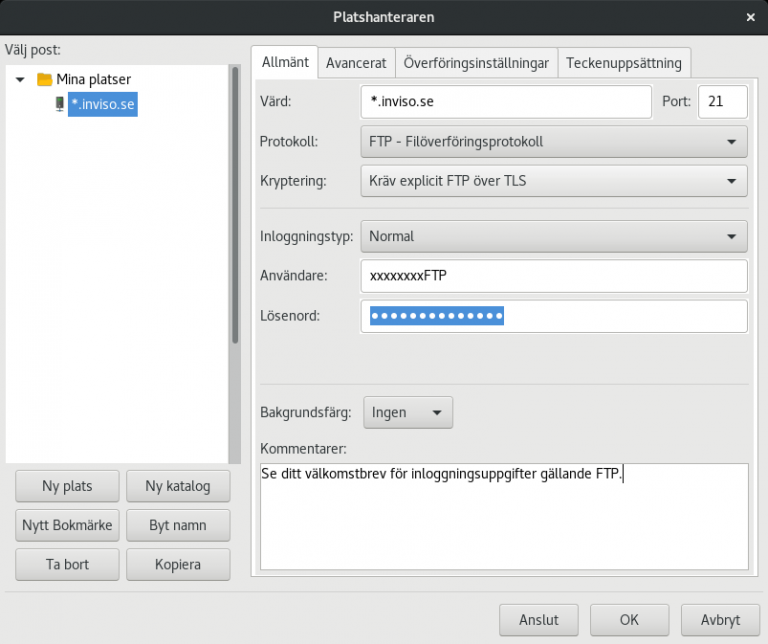The image size is (768, 644).
Task: Open the Bakgrundsfärg color dropdown
Action: tap(407, 412)
